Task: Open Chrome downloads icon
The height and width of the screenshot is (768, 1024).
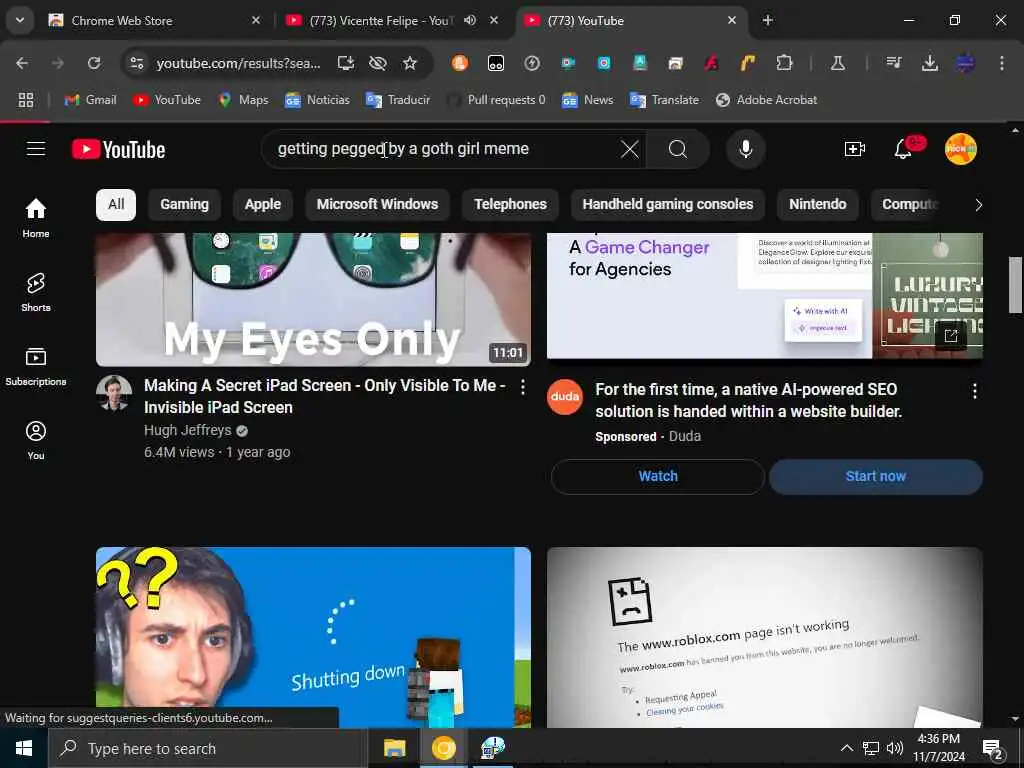Action: click(930, 63)
